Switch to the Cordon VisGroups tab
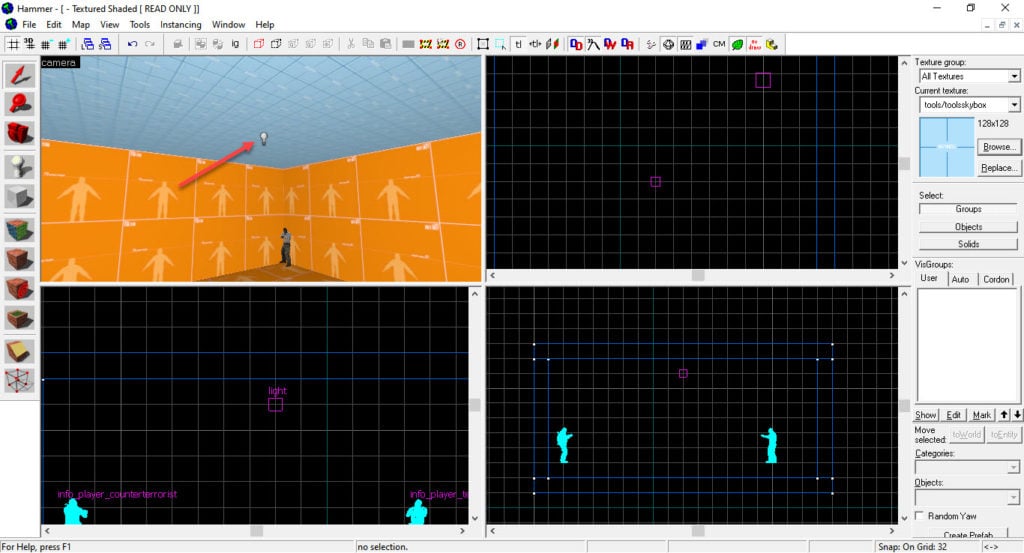 [x=996, y=279]
